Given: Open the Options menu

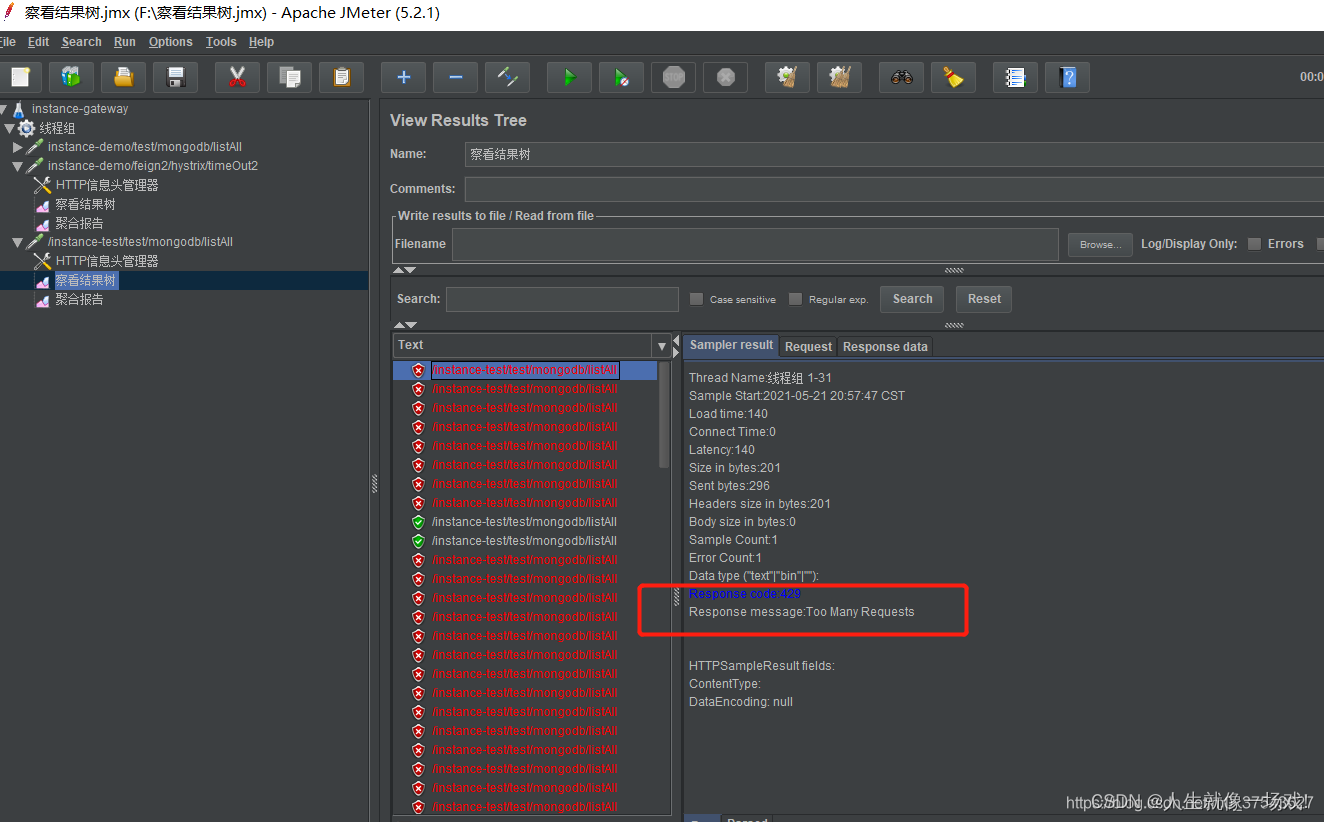Looking at the screenshot, I should 171,42.
